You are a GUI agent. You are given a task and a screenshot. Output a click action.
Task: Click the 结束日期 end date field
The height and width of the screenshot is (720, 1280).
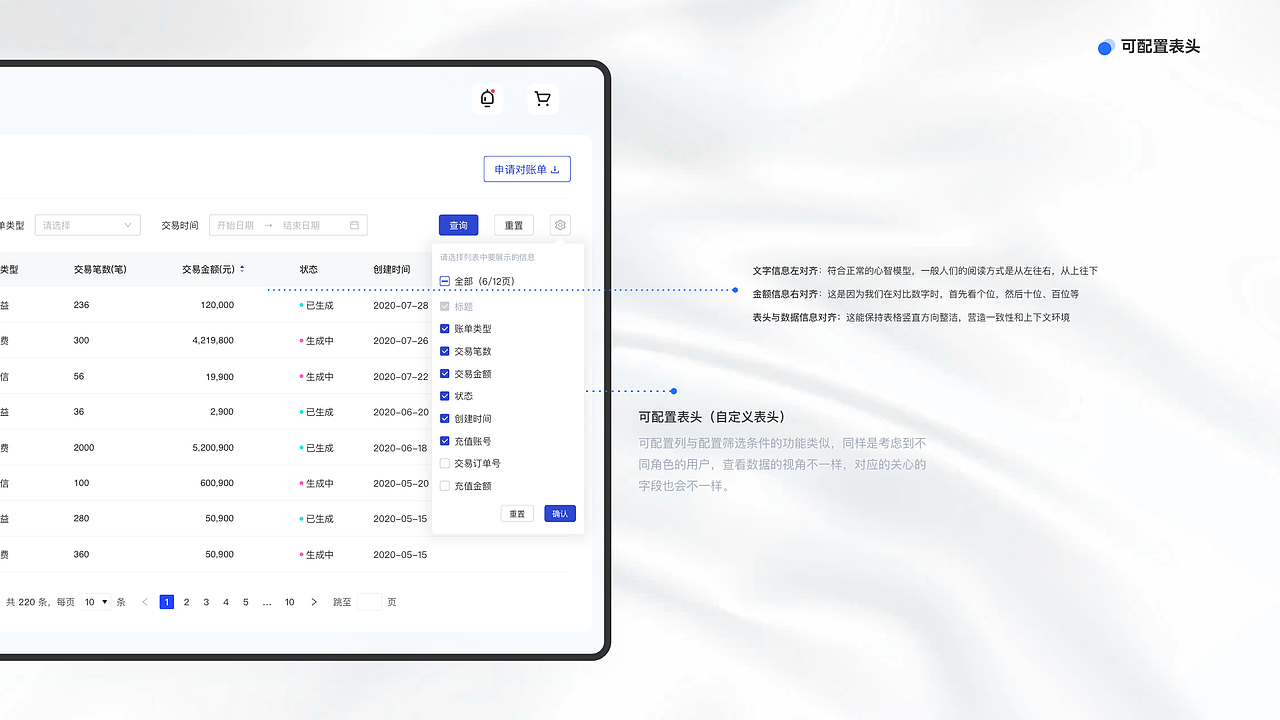301,225
